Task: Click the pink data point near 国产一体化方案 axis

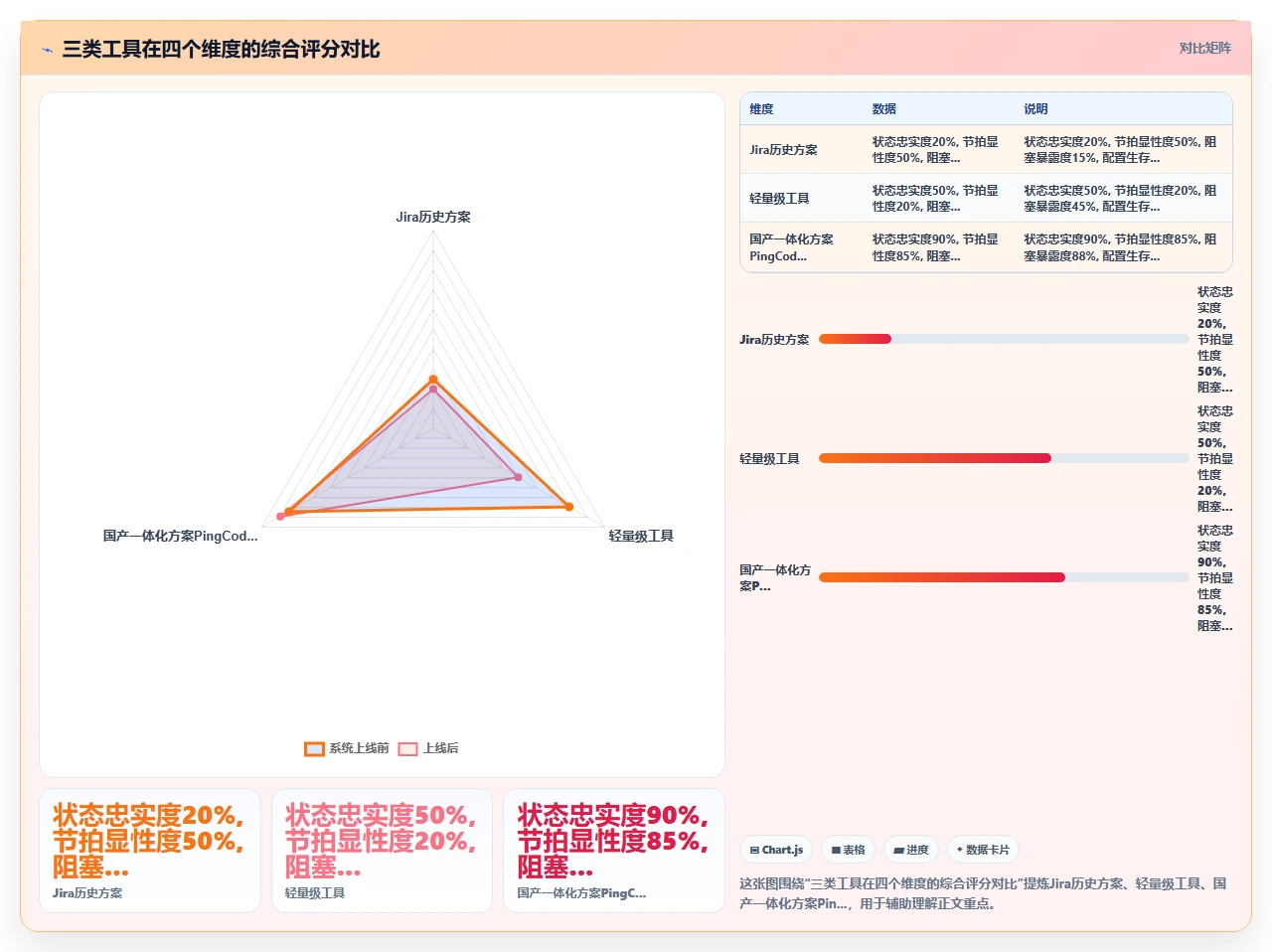Action: click(280, 517)
